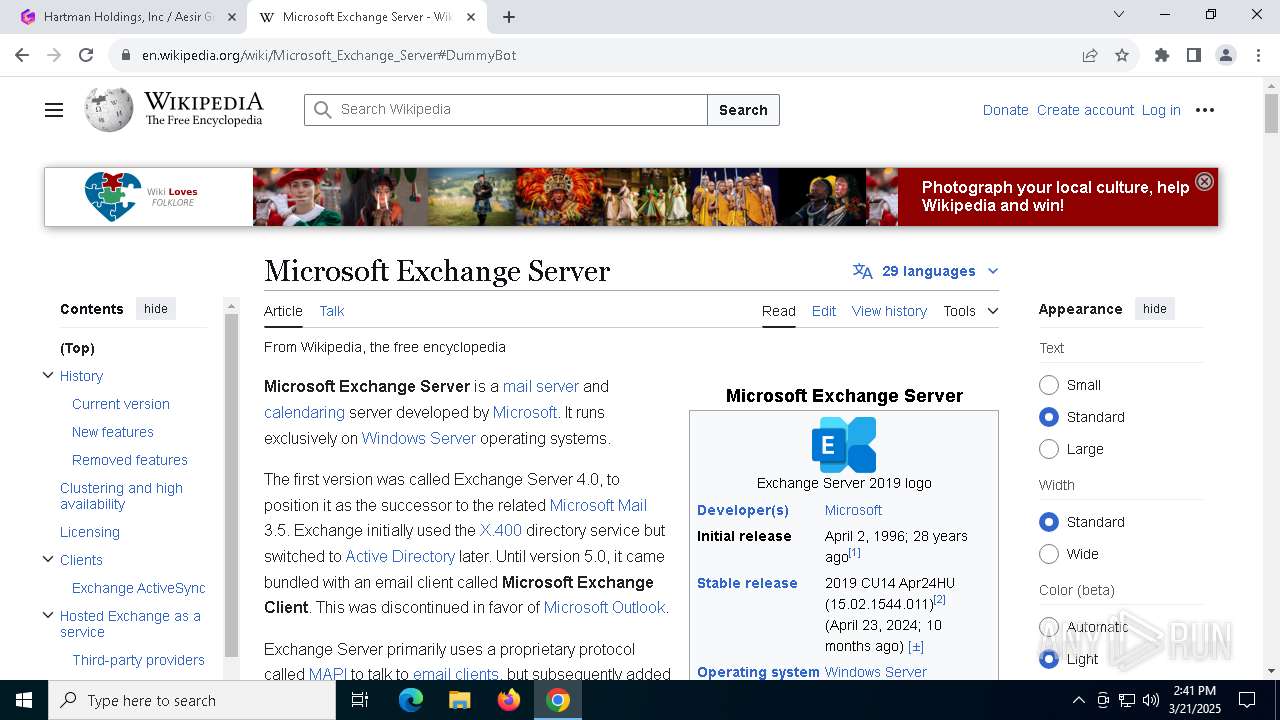Hide the Appearance panel
Viewport: 1280px width, 720px height.
click(x=1155, y=309)
